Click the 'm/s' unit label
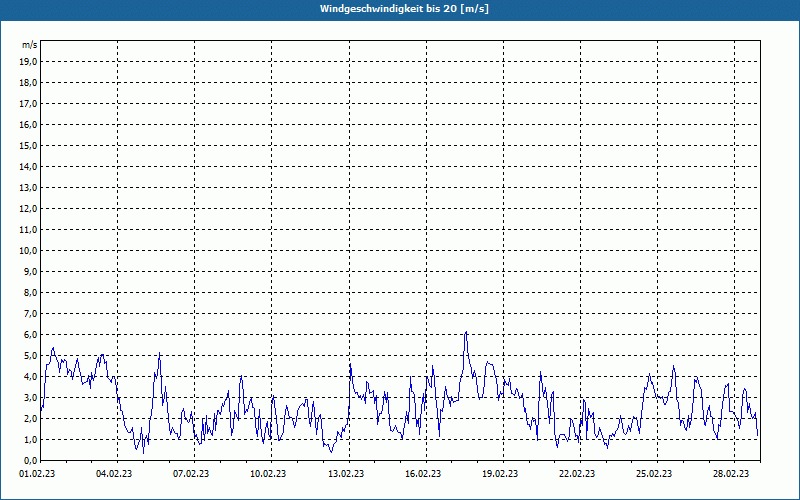 tap(29, 45)
